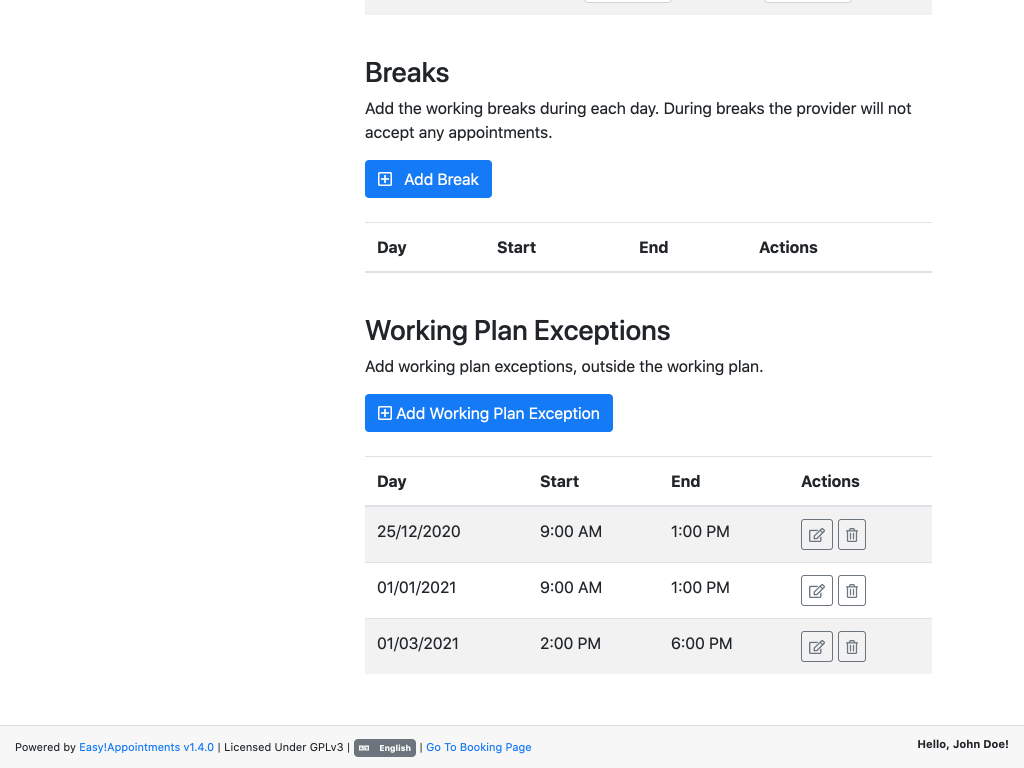Edit the 25/12/2020 working plan exception
Screen dimensions: 1024x768
pos(816,534)
